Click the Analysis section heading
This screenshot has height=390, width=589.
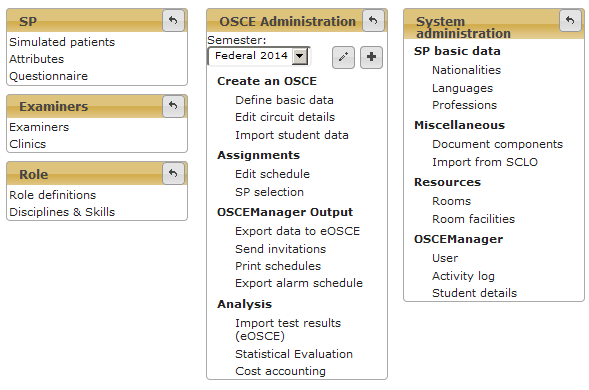pyautogui.click(x=245, y=304)
